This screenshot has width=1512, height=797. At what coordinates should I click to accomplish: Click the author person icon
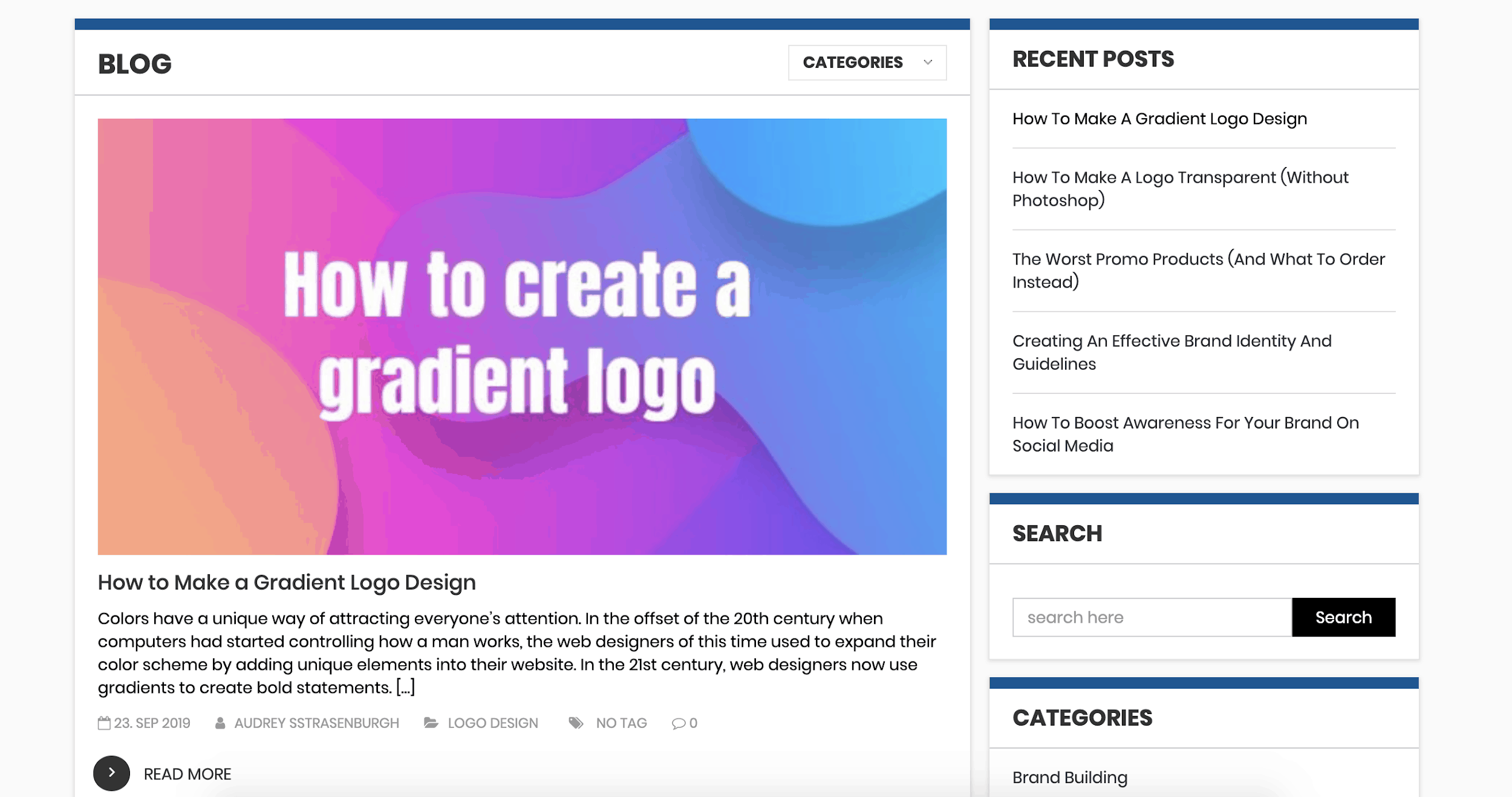coord(220,723)
